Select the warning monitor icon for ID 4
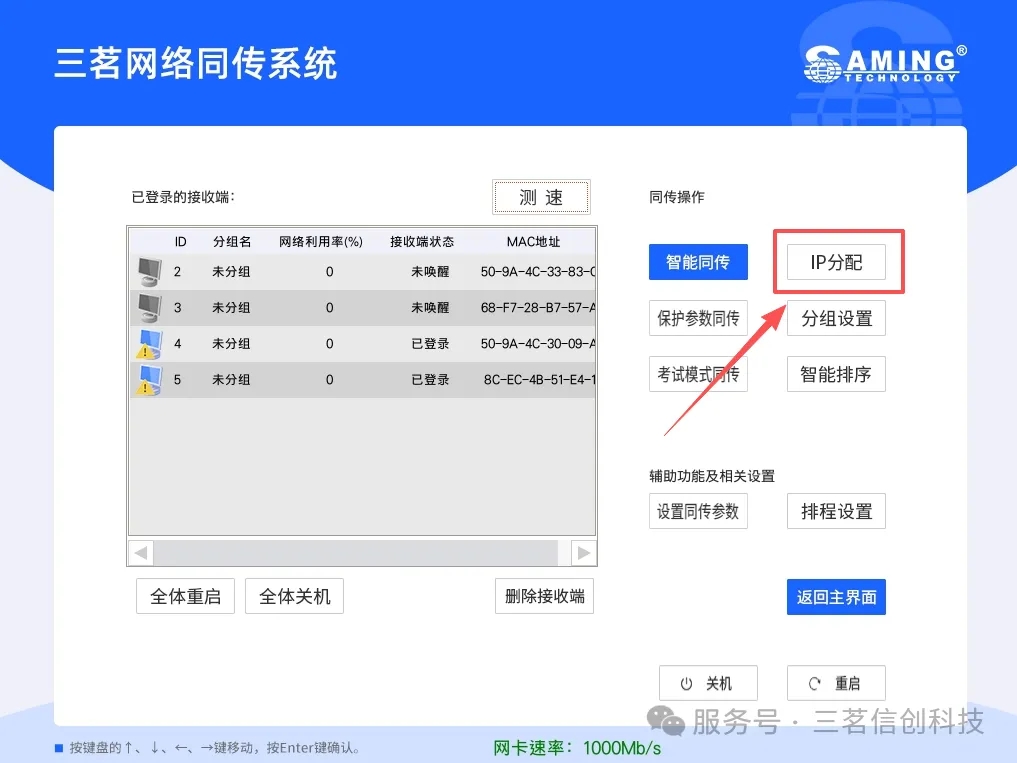Viewport: 1017px width, 763px height. (x=148, y=344)
